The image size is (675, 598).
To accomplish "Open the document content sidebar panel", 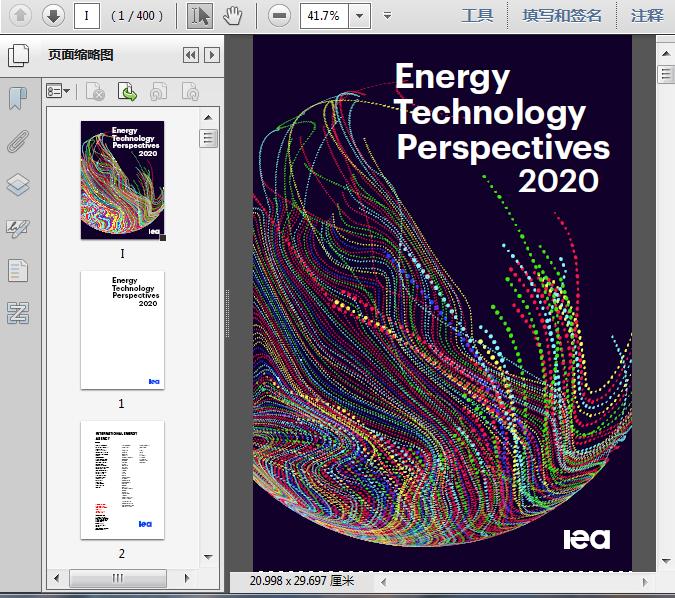I will 18,271.
